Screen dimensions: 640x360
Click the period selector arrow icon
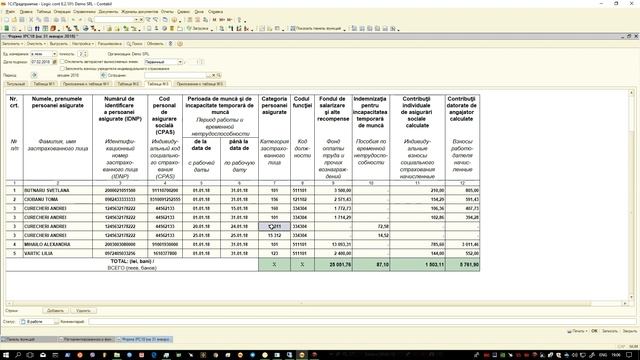click(34, 76)
